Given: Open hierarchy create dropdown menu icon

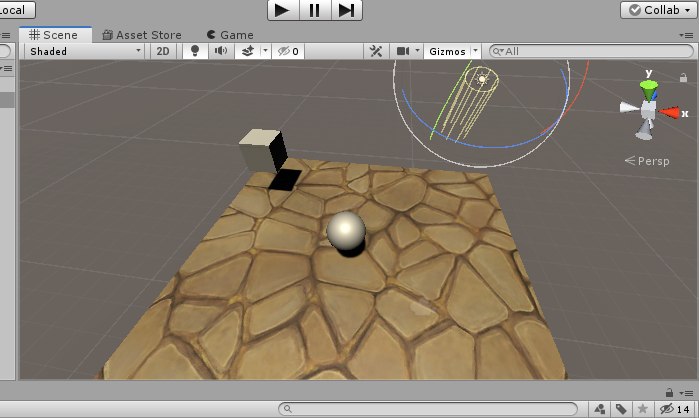Looking at the screenshot, I should 6,68.
